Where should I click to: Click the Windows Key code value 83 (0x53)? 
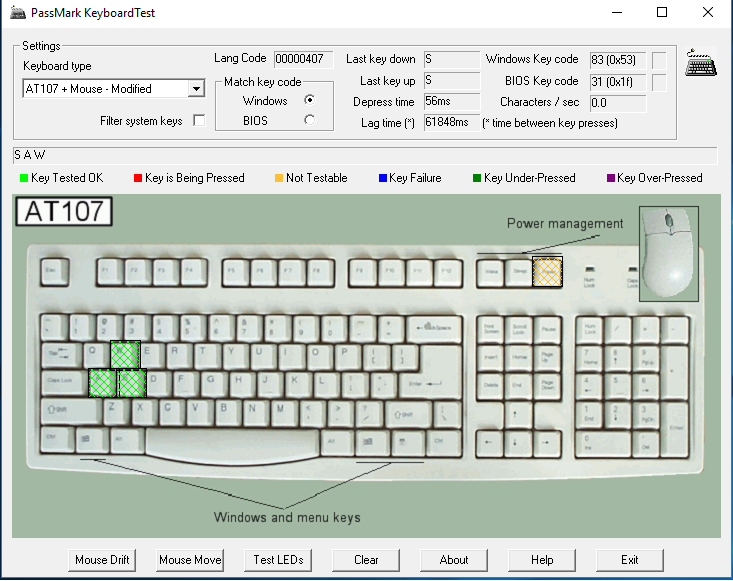click(x=618, y=60)
